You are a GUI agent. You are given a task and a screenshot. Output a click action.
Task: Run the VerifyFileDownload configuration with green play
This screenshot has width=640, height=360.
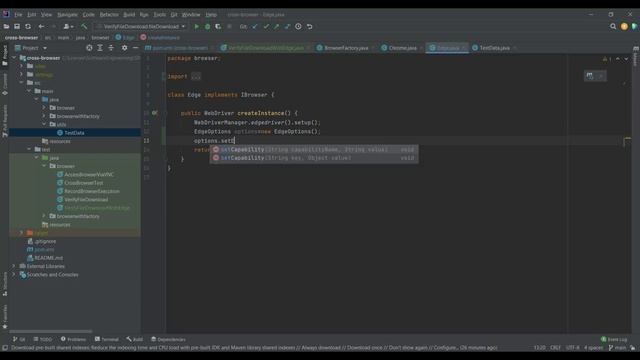click(196, 27)
